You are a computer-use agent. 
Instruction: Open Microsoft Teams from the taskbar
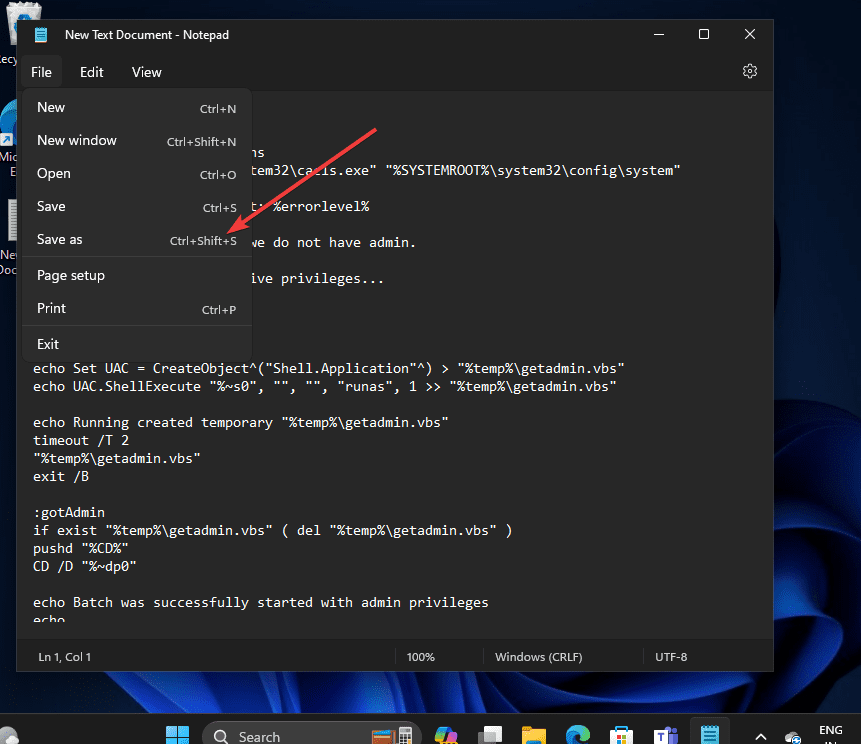[666, 735]
